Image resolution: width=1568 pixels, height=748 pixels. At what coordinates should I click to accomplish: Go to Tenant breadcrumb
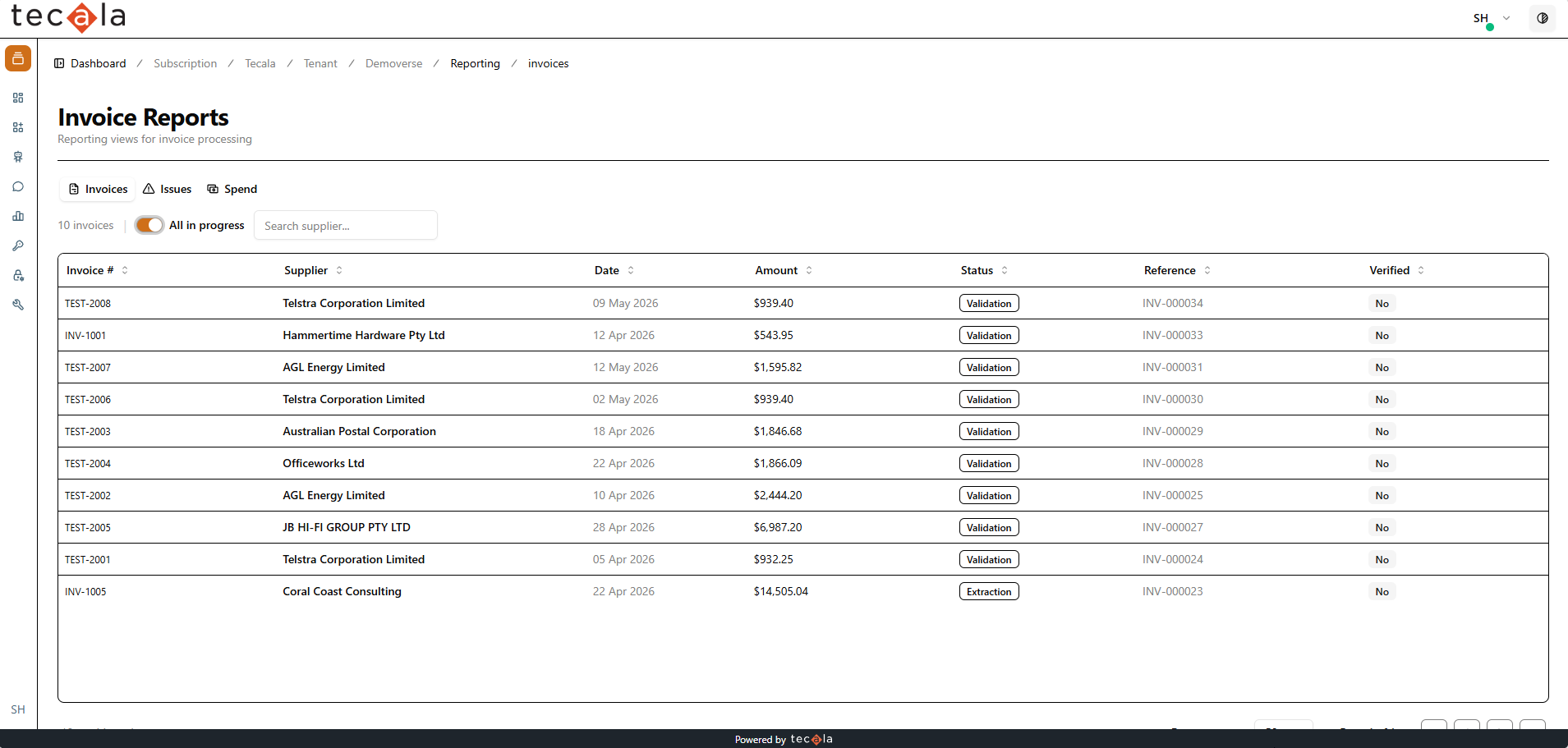pos(320,63)
